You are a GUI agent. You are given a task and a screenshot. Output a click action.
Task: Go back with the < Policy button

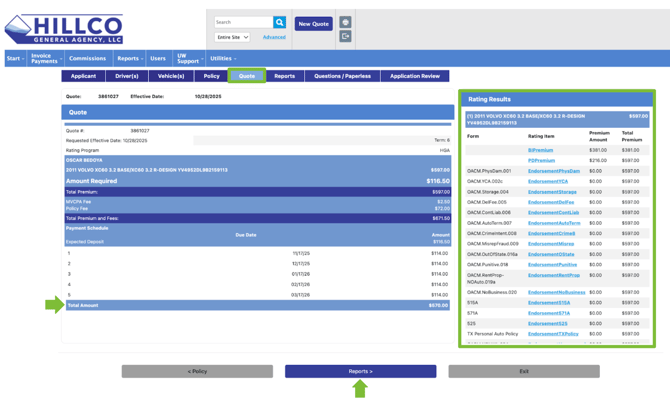click(197, 371)
